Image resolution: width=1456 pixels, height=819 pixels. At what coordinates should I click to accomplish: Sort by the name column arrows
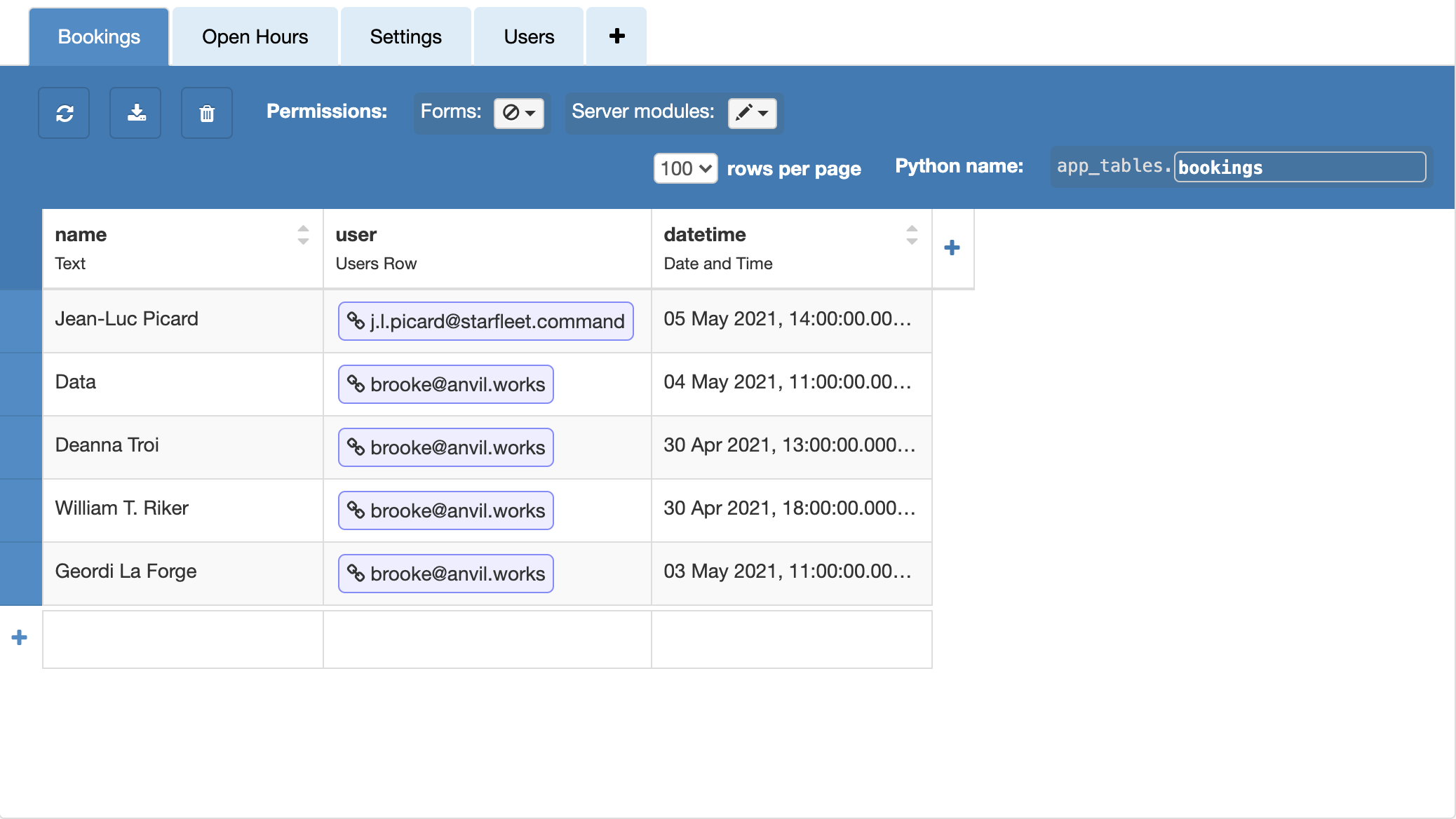(303, 235)
